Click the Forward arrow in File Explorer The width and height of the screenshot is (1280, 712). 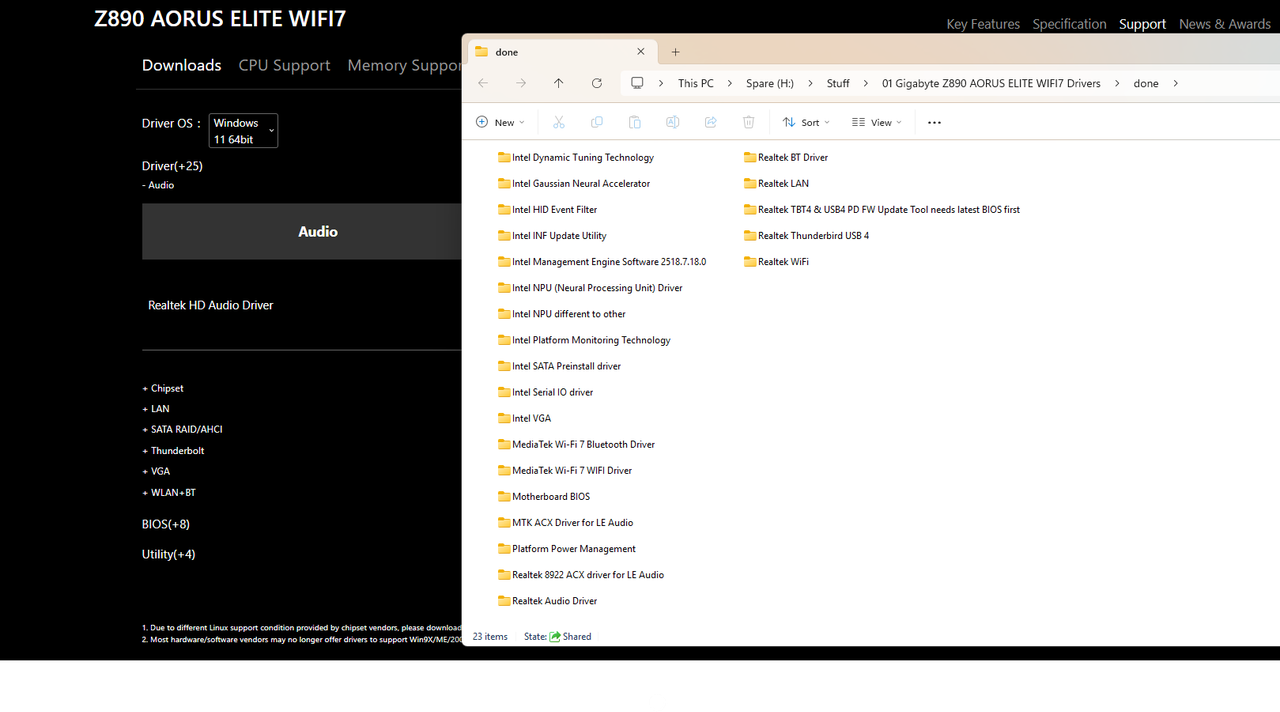521,83
